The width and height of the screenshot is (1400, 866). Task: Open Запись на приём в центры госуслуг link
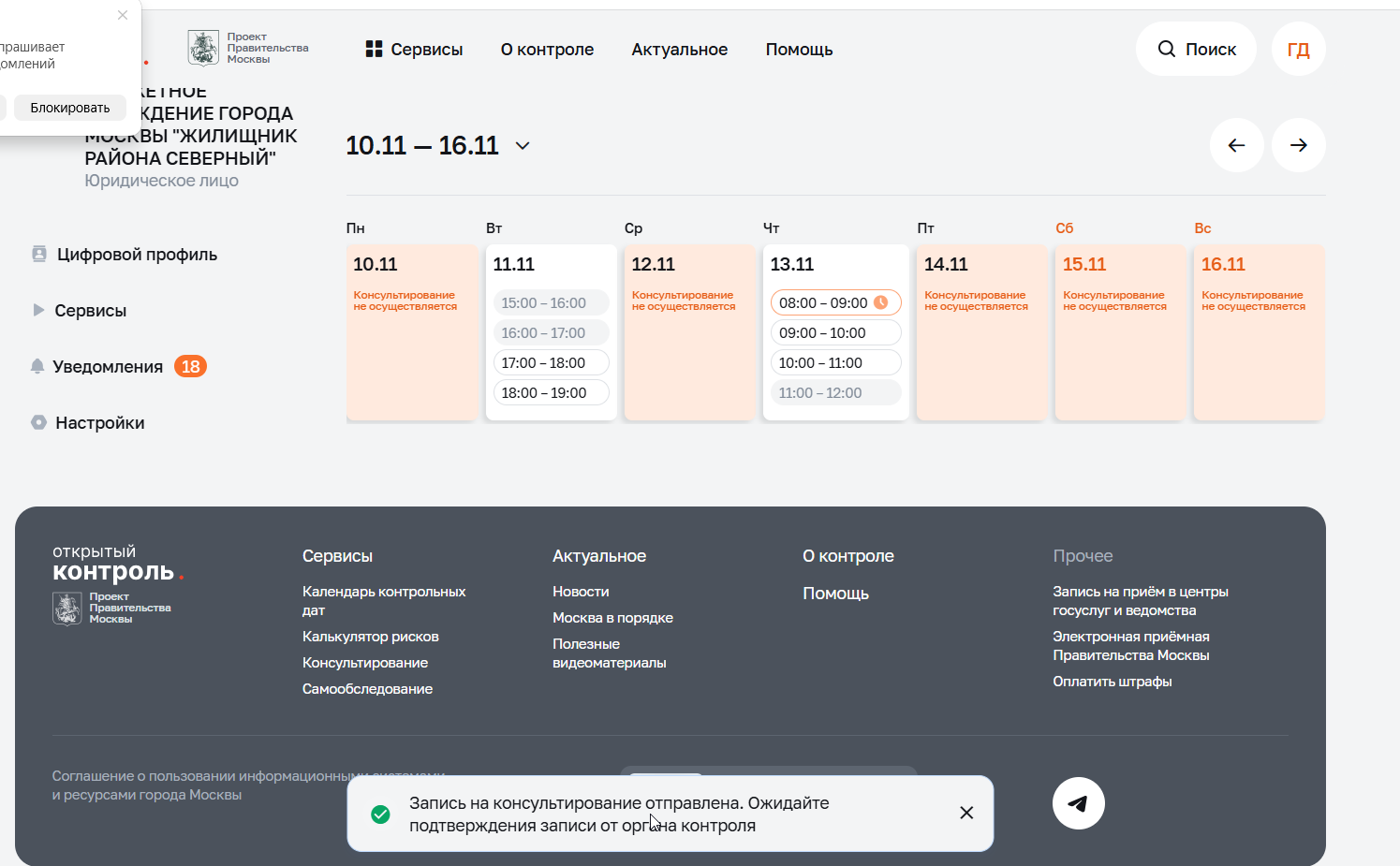coord(1141,600)
